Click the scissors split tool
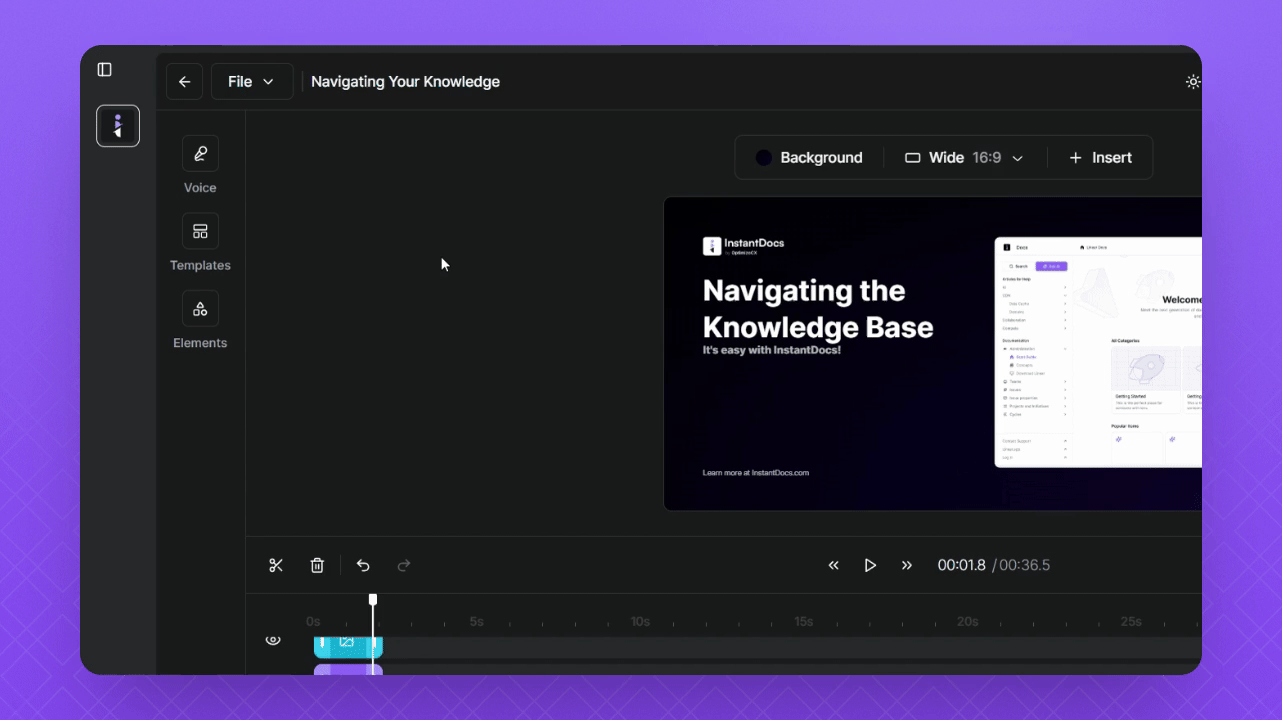Screen dimensions: 1282x720 pos(276,566)
